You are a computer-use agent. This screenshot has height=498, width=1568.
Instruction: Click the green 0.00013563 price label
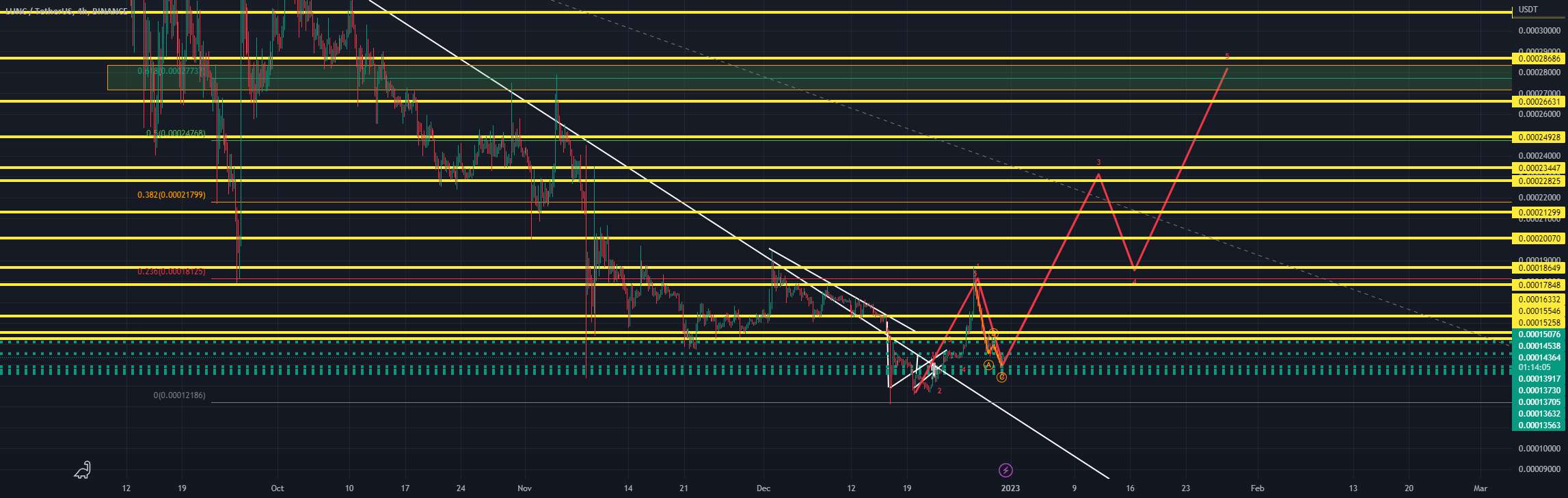pos(1538,425)
